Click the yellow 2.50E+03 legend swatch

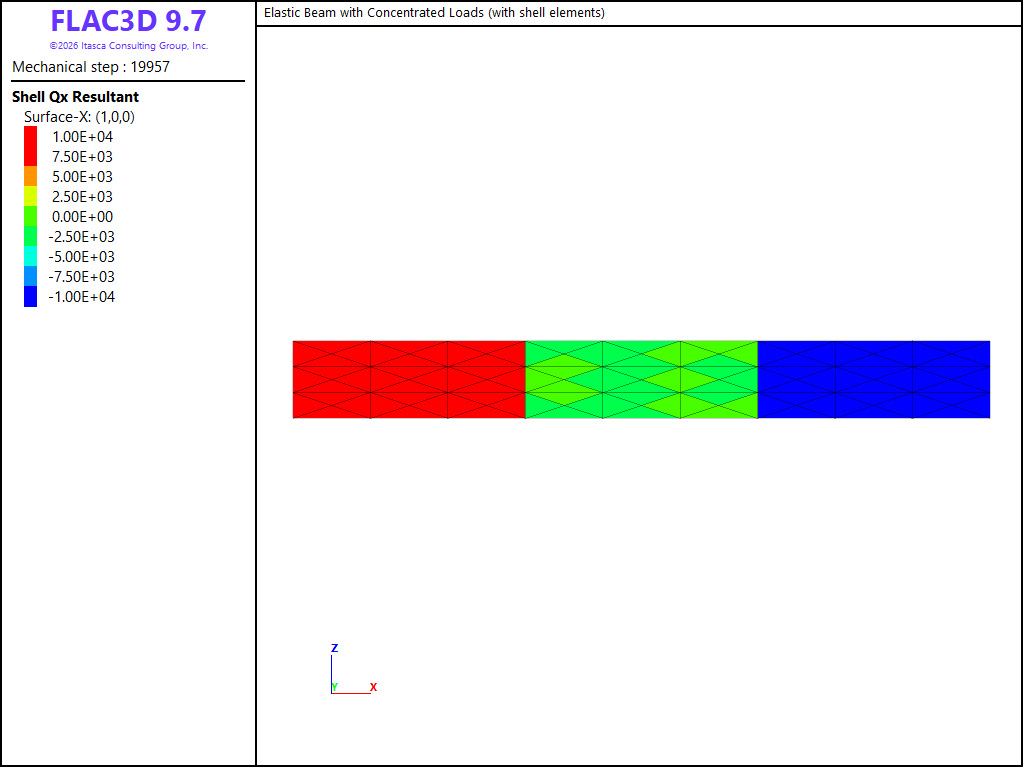point(30,197)
